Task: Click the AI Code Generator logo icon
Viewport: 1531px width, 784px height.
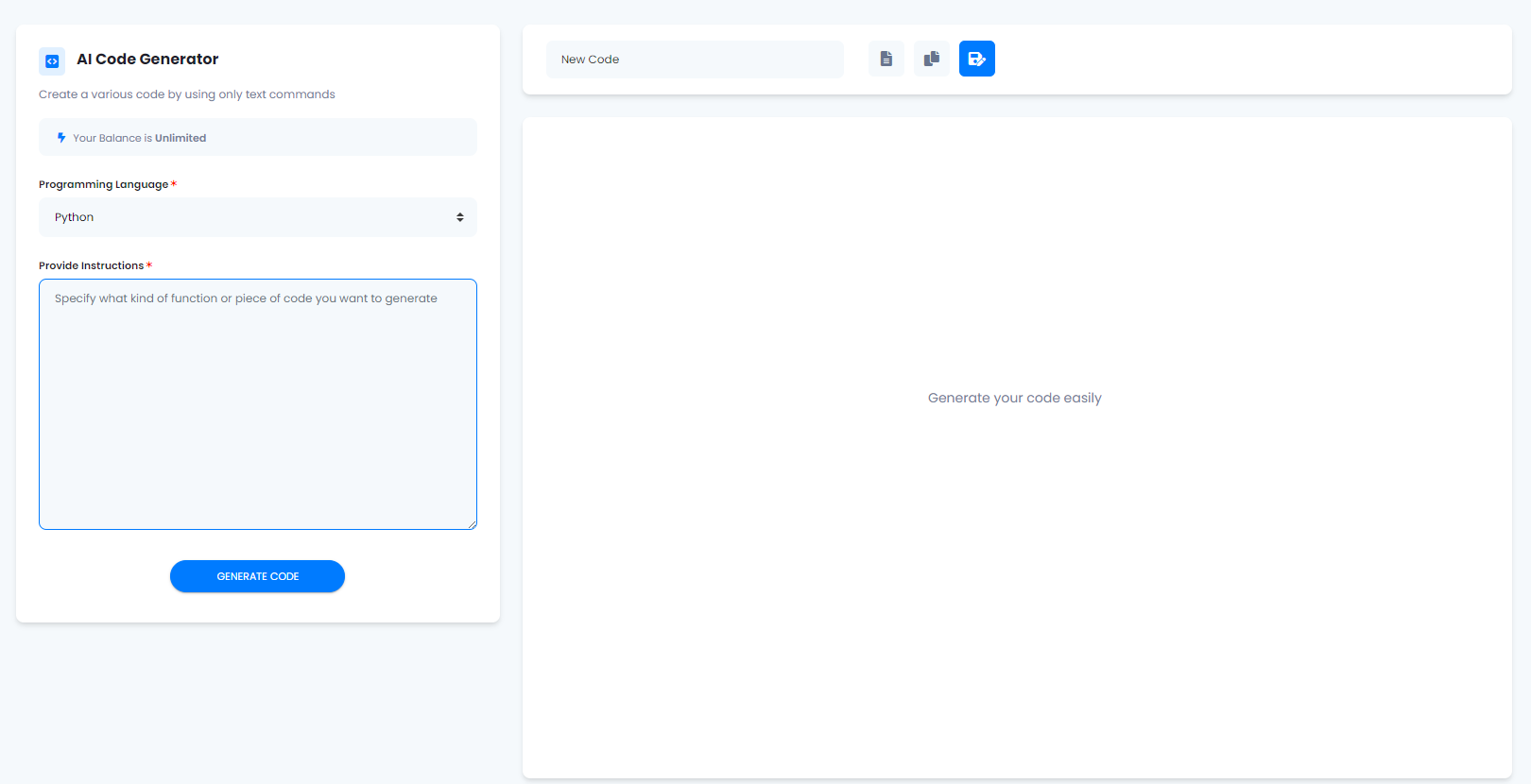Action: click(52, 60)
